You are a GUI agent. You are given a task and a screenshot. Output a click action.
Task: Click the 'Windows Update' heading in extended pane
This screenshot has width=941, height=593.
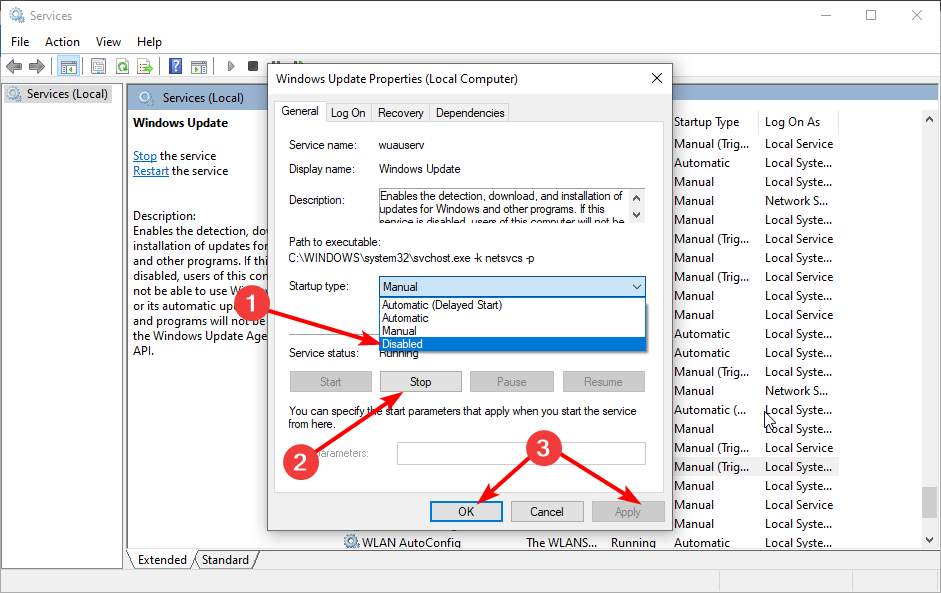coord(181,123)
